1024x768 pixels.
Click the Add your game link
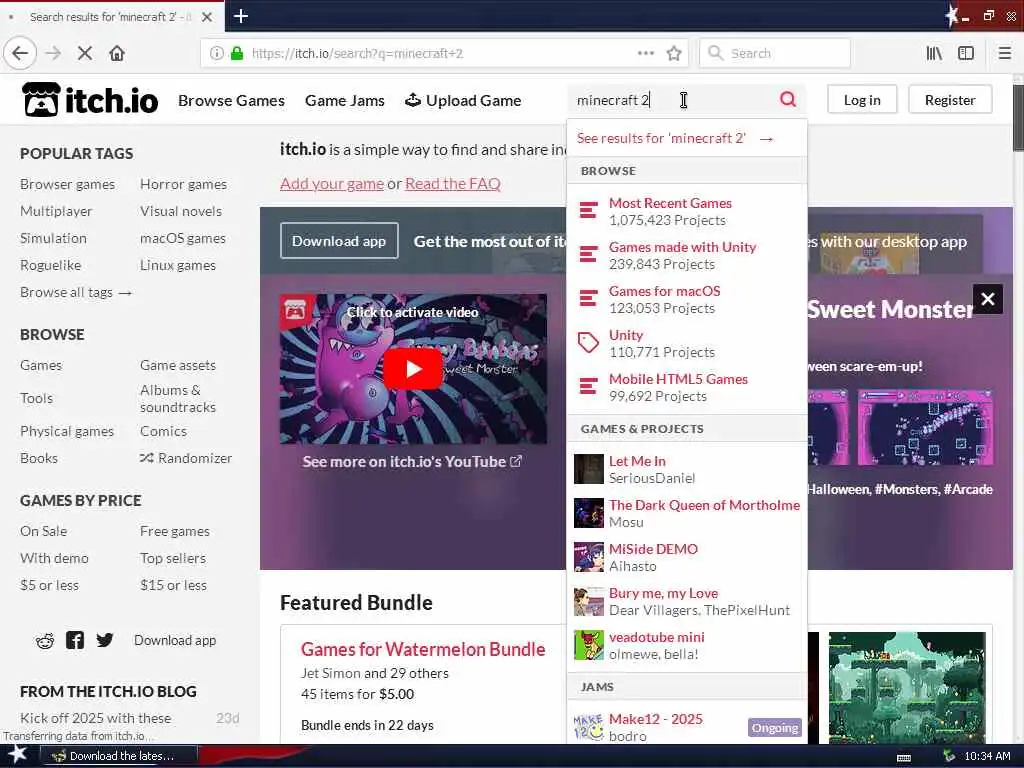click(332, 184)
